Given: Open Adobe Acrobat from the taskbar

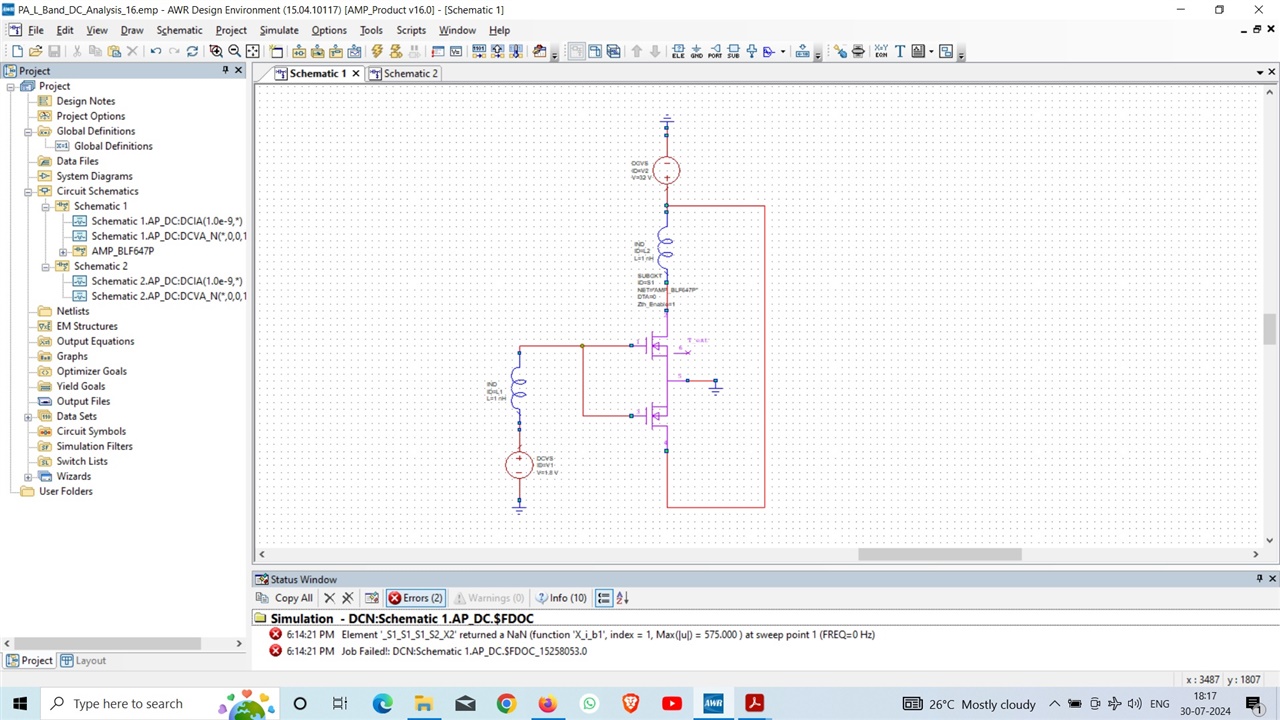Looking at the screenshot, I should [x=754, y=703].
